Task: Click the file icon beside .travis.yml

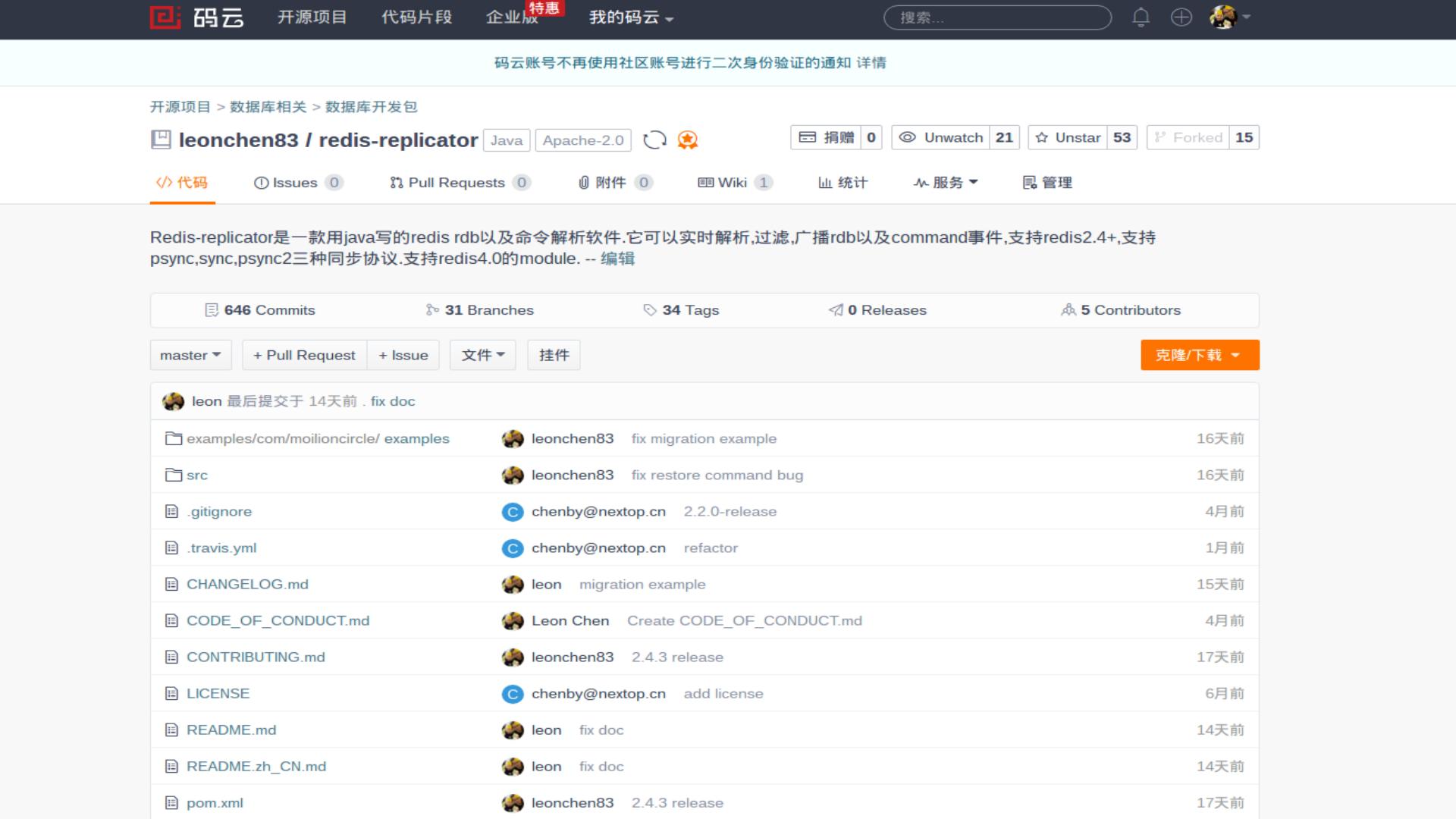Action: pos(171,548)
